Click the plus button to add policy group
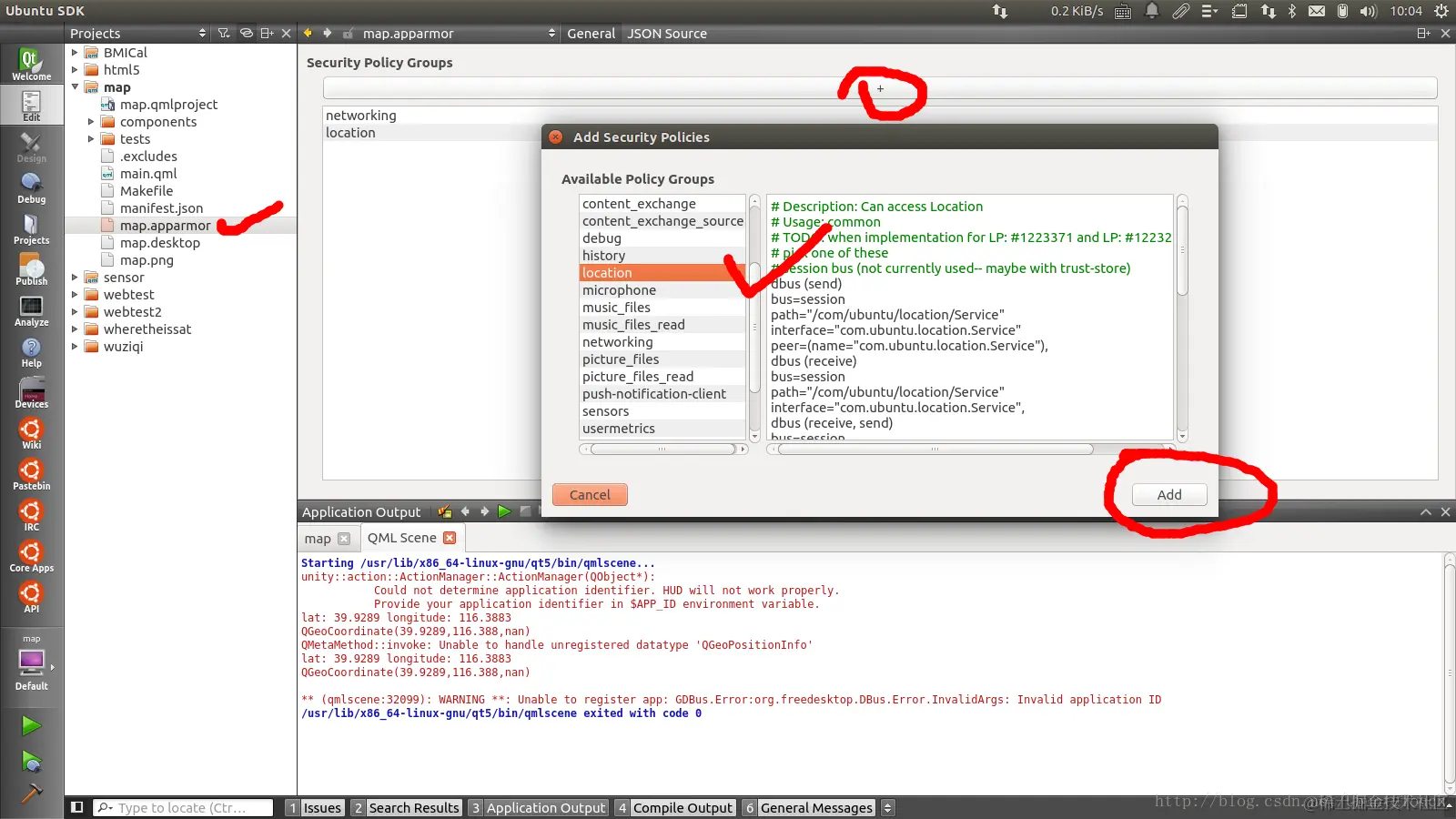Image resolution: width=1456 pixels, height=819 pixels. click(x=880, y=88)
